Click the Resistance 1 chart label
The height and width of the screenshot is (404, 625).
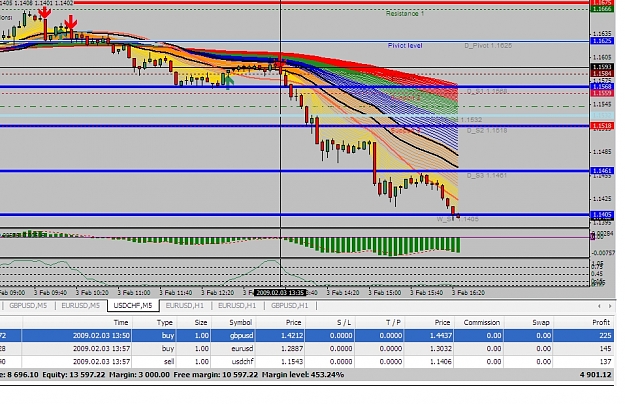(405, 14)
